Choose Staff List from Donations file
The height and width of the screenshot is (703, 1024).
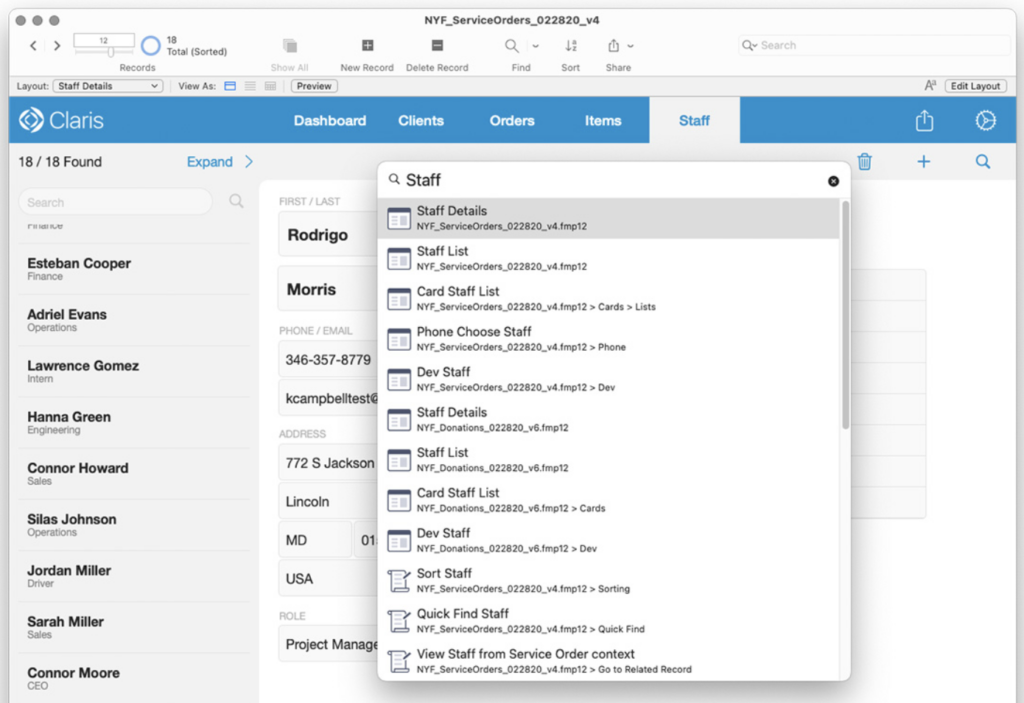[609, 459]
